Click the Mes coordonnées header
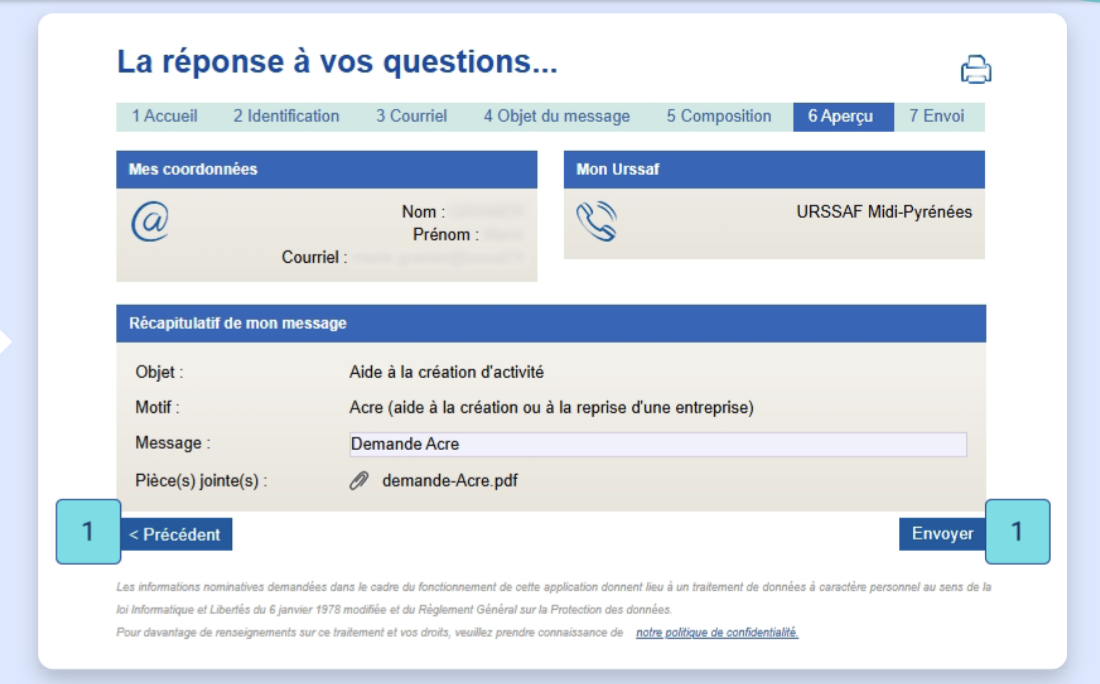 [x=327, y=170]
